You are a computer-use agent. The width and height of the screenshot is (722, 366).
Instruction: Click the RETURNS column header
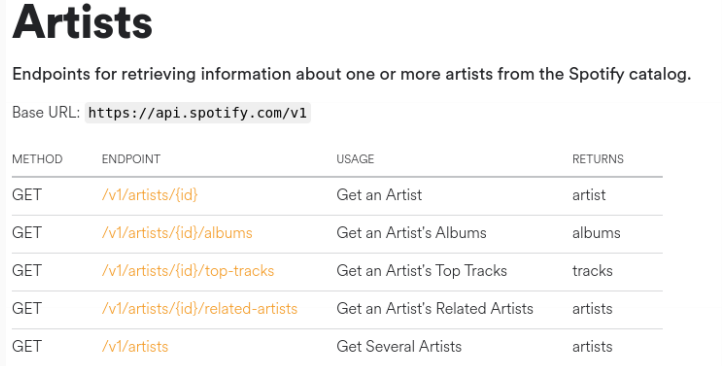[598, 159]
